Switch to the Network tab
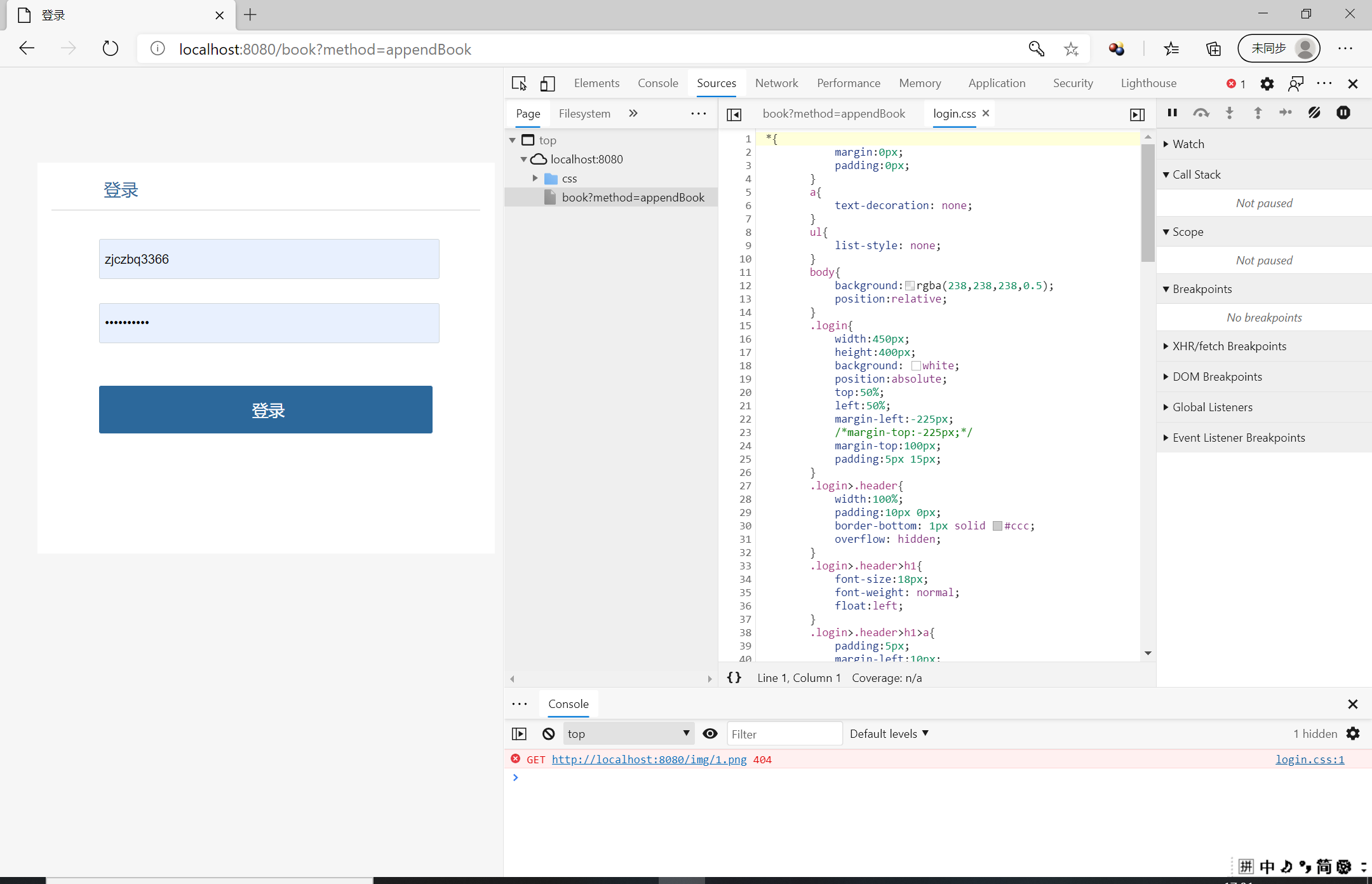The width and height of the screenshot is (1372, 884). coord(776,83)
